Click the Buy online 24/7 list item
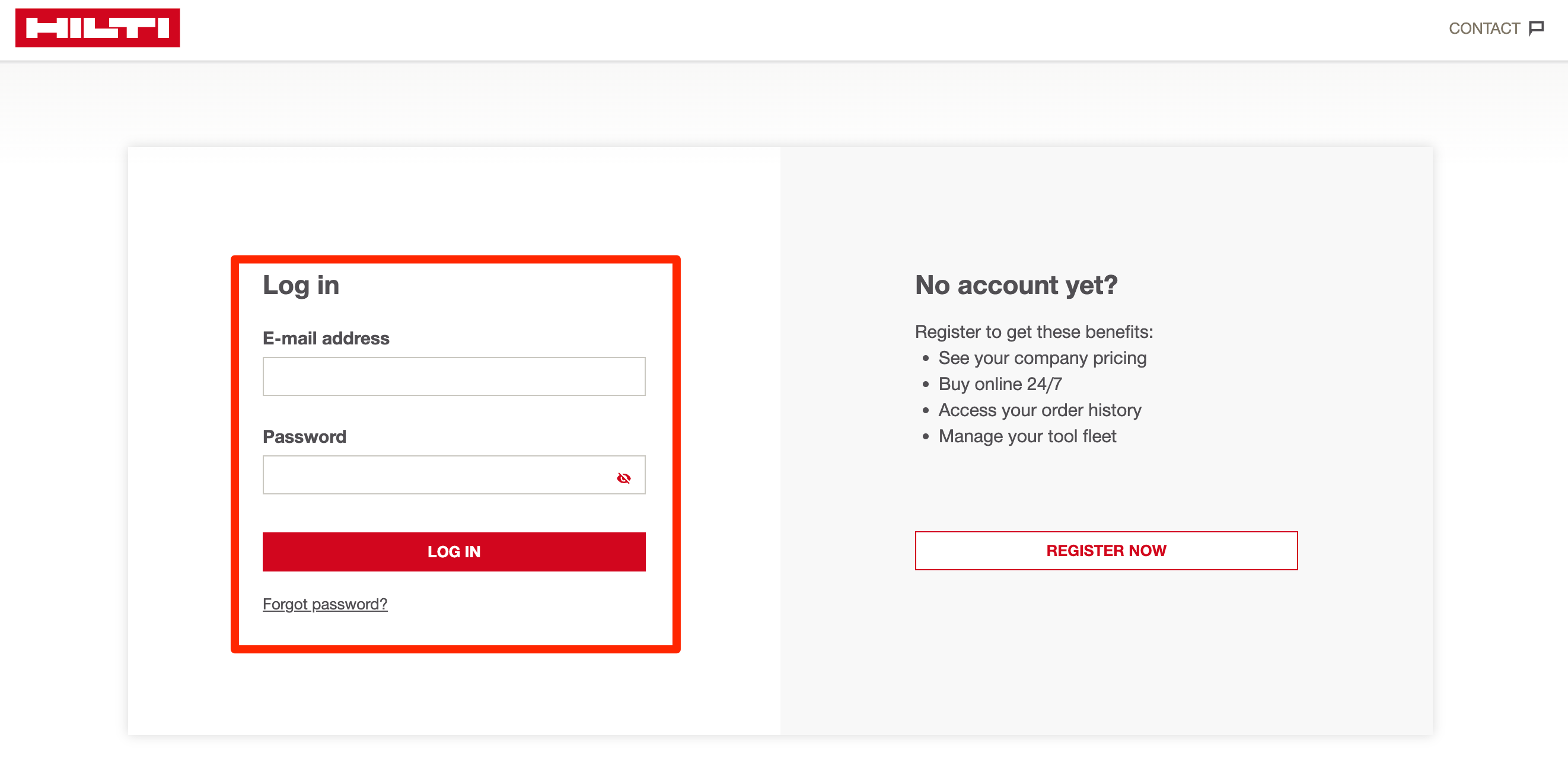The image size is (1568, 760). [999, 384]
